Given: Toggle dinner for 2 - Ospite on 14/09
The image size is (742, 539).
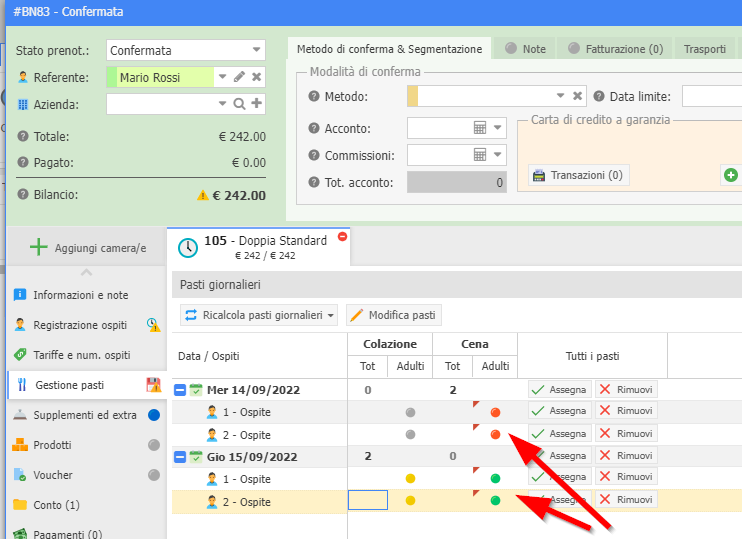Looking at the screenshot, I should tap(495, 434).
